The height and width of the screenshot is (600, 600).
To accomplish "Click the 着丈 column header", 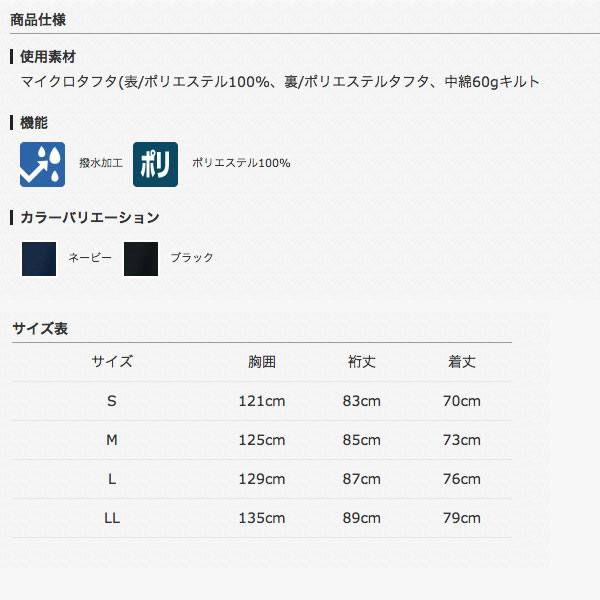I will (x=462, y=362).
